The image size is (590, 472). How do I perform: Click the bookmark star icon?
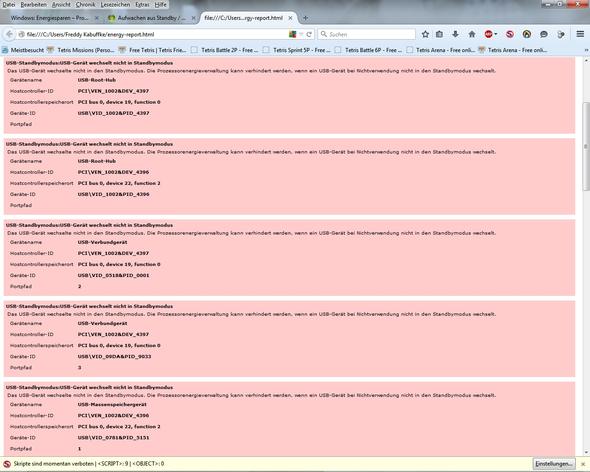(425, 34)
